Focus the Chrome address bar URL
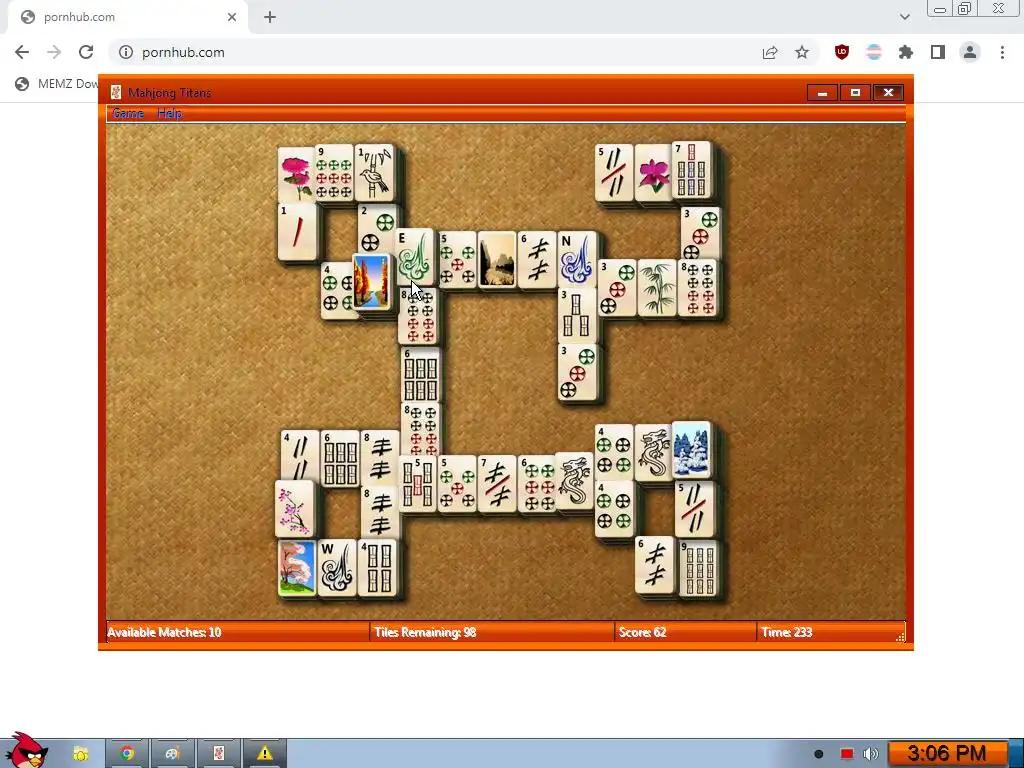This screenshot has width=1024, height=768. (184, 52)
